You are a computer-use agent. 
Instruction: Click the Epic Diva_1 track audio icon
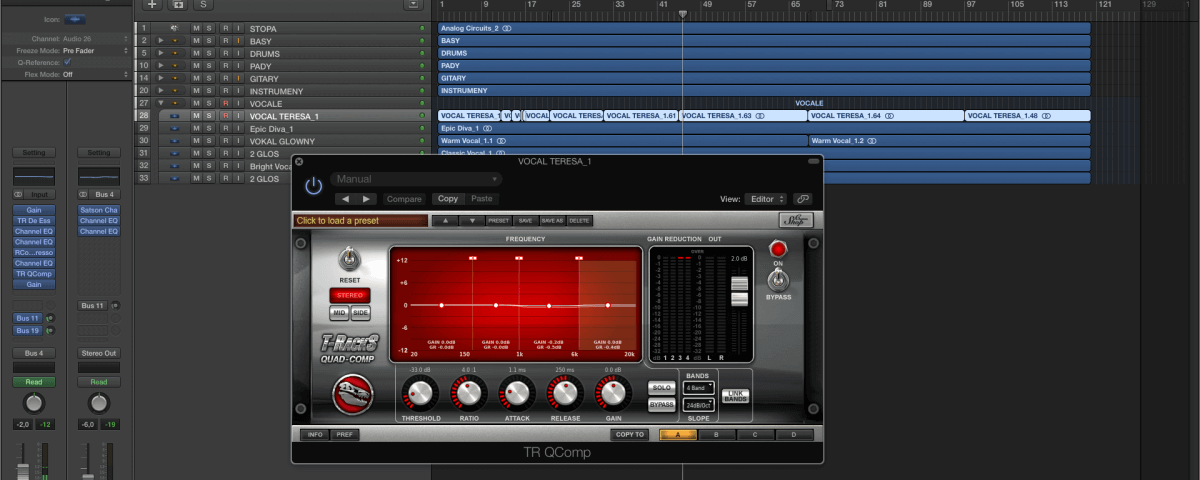pyautogui.click(x=175, y=128)
